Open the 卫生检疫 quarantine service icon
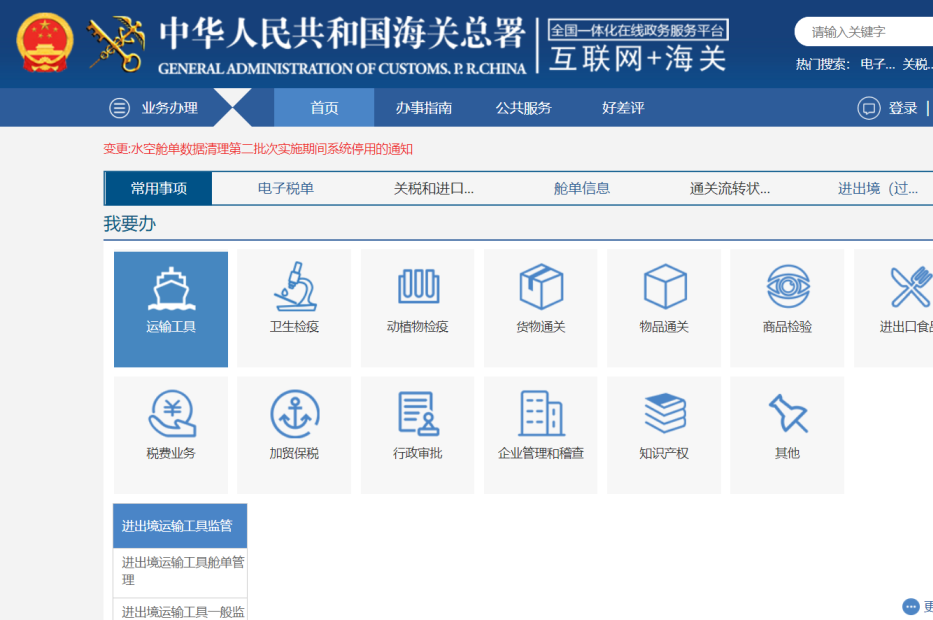 [x=294, y=309]
